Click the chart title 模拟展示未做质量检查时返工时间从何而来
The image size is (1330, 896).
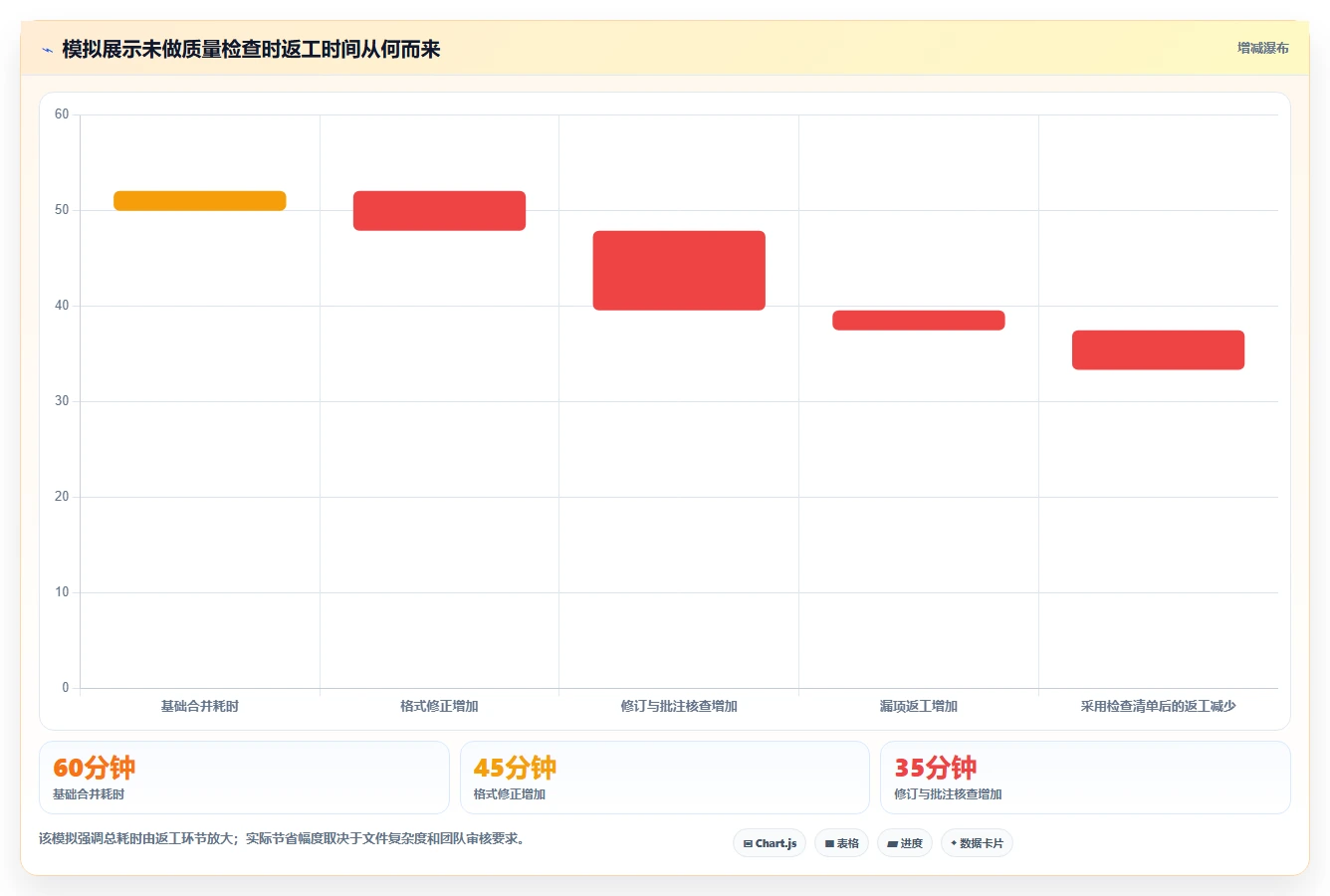click(251, 49)
